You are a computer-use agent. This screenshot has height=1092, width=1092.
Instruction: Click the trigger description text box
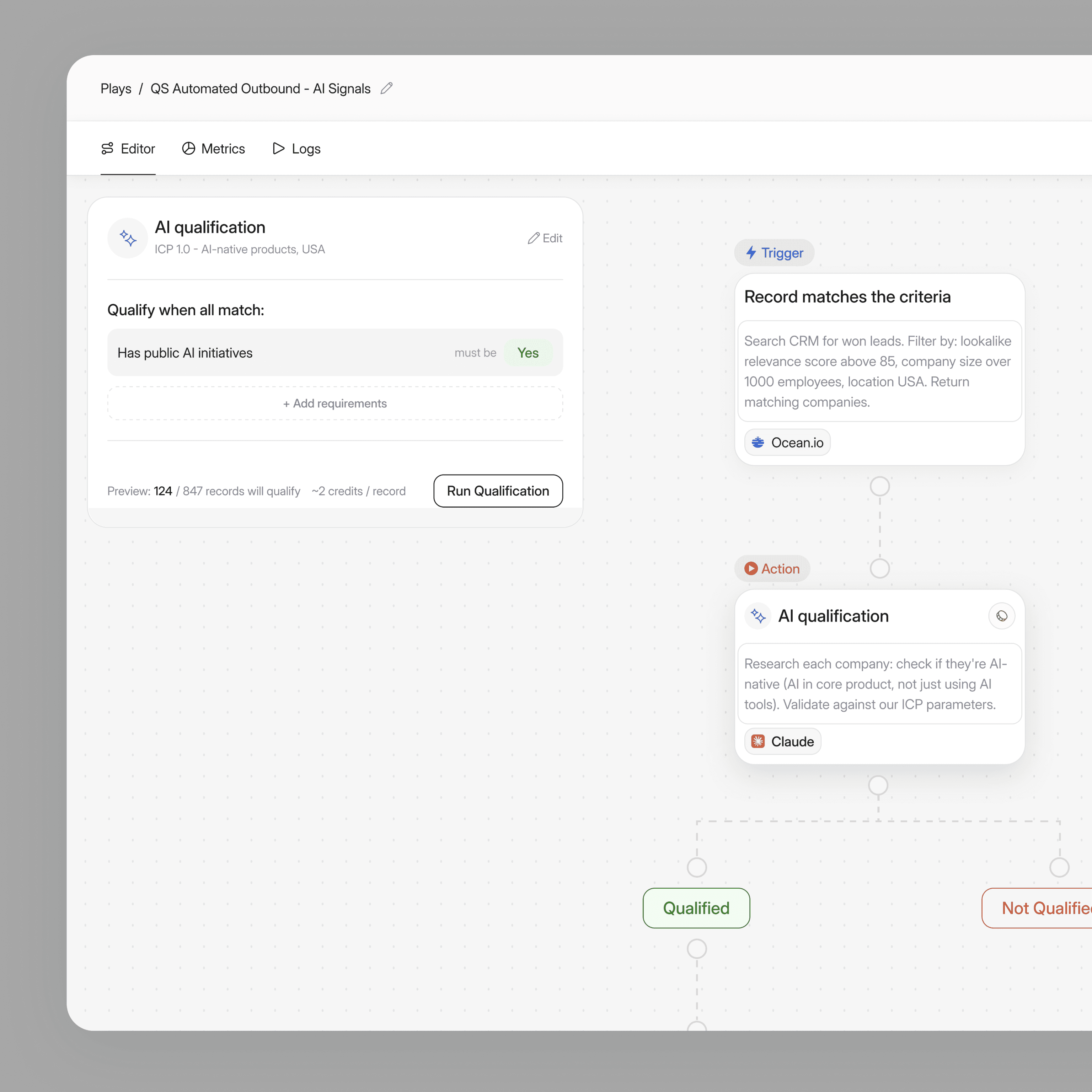pyautogui.click(x=879, y=371)
